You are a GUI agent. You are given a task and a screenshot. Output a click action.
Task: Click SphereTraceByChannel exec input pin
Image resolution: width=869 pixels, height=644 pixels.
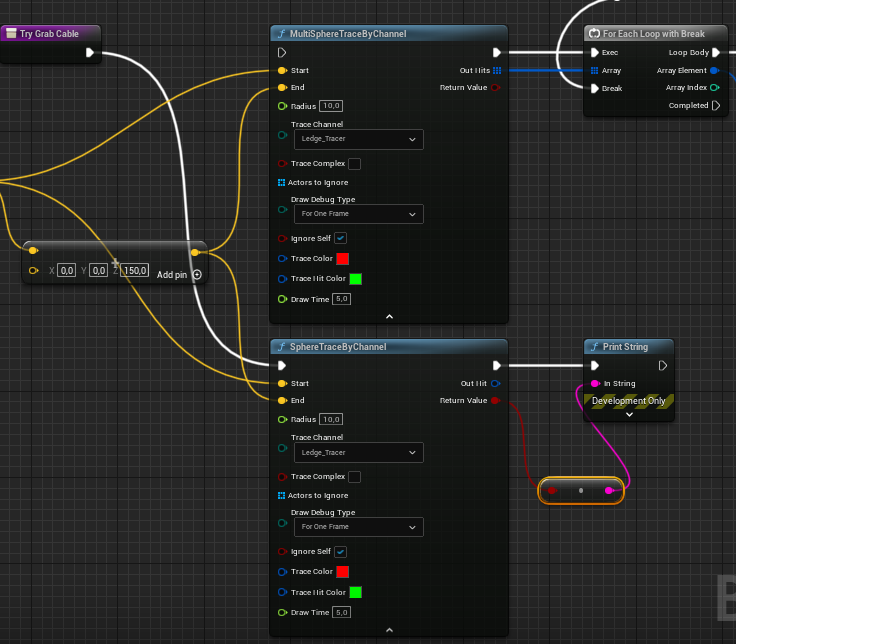[282, 366]
